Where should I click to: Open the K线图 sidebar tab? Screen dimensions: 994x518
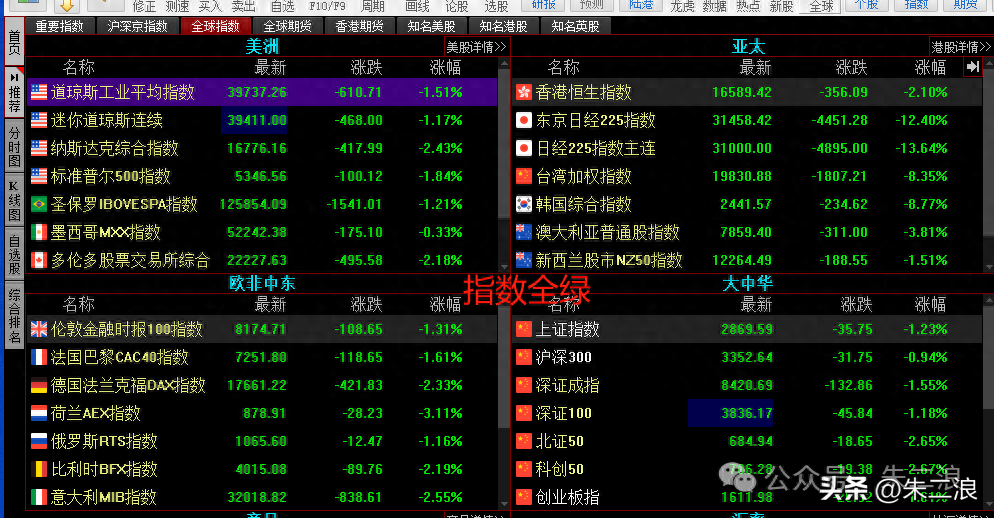14,202
